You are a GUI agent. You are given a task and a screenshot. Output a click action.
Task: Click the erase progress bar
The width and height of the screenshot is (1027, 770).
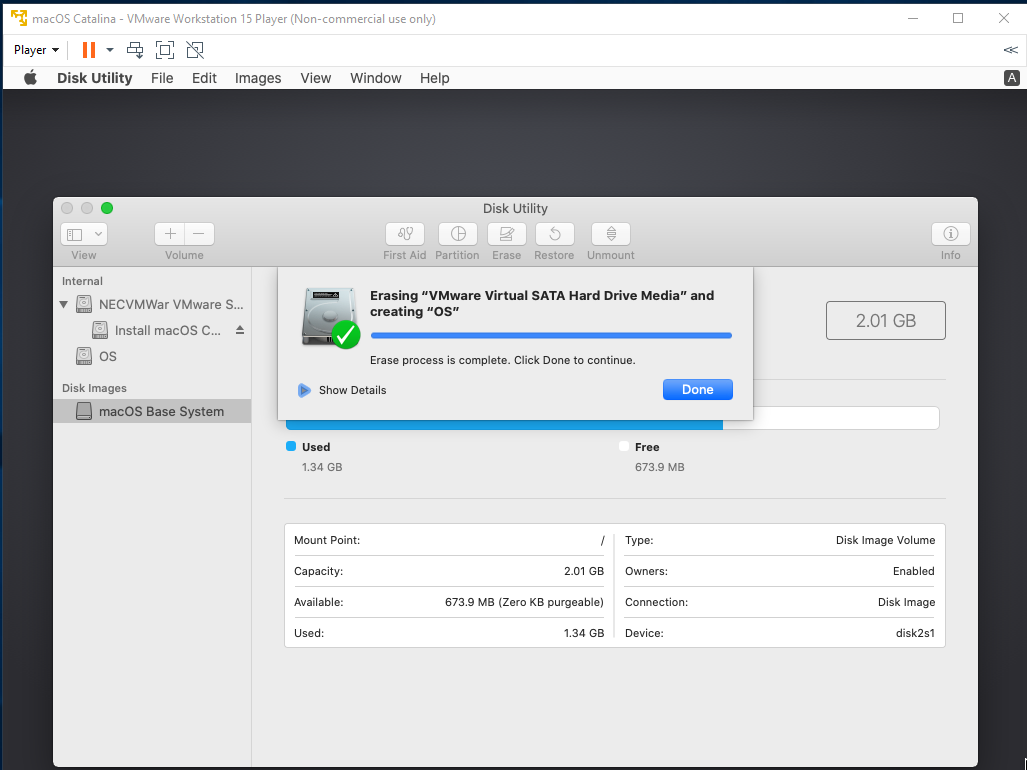(x=551, y=335)
